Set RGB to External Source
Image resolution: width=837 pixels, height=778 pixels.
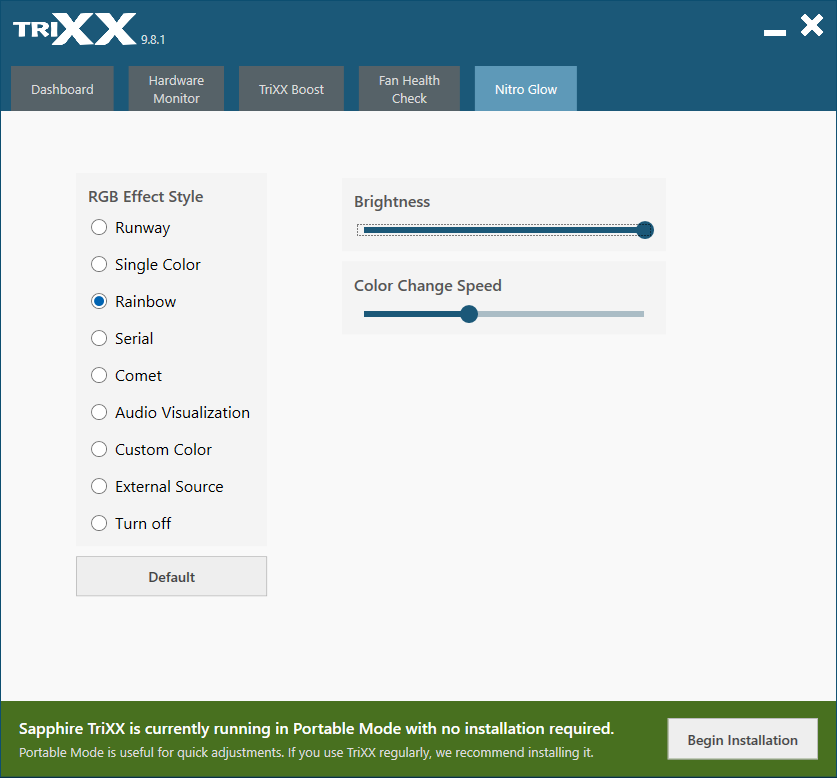tap(99, 486)
